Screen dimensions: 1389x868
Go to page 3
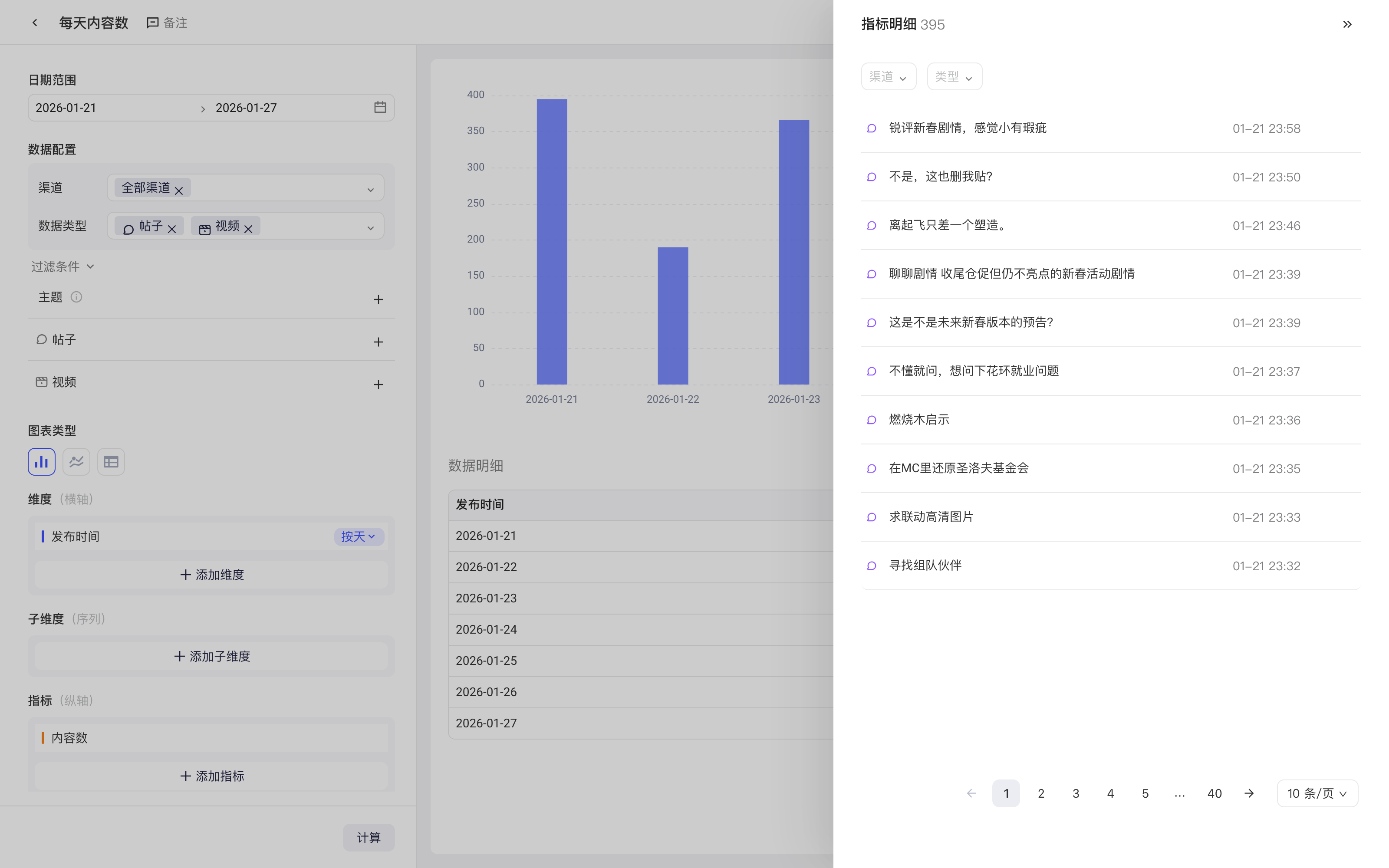click(x=1076, y=793)
